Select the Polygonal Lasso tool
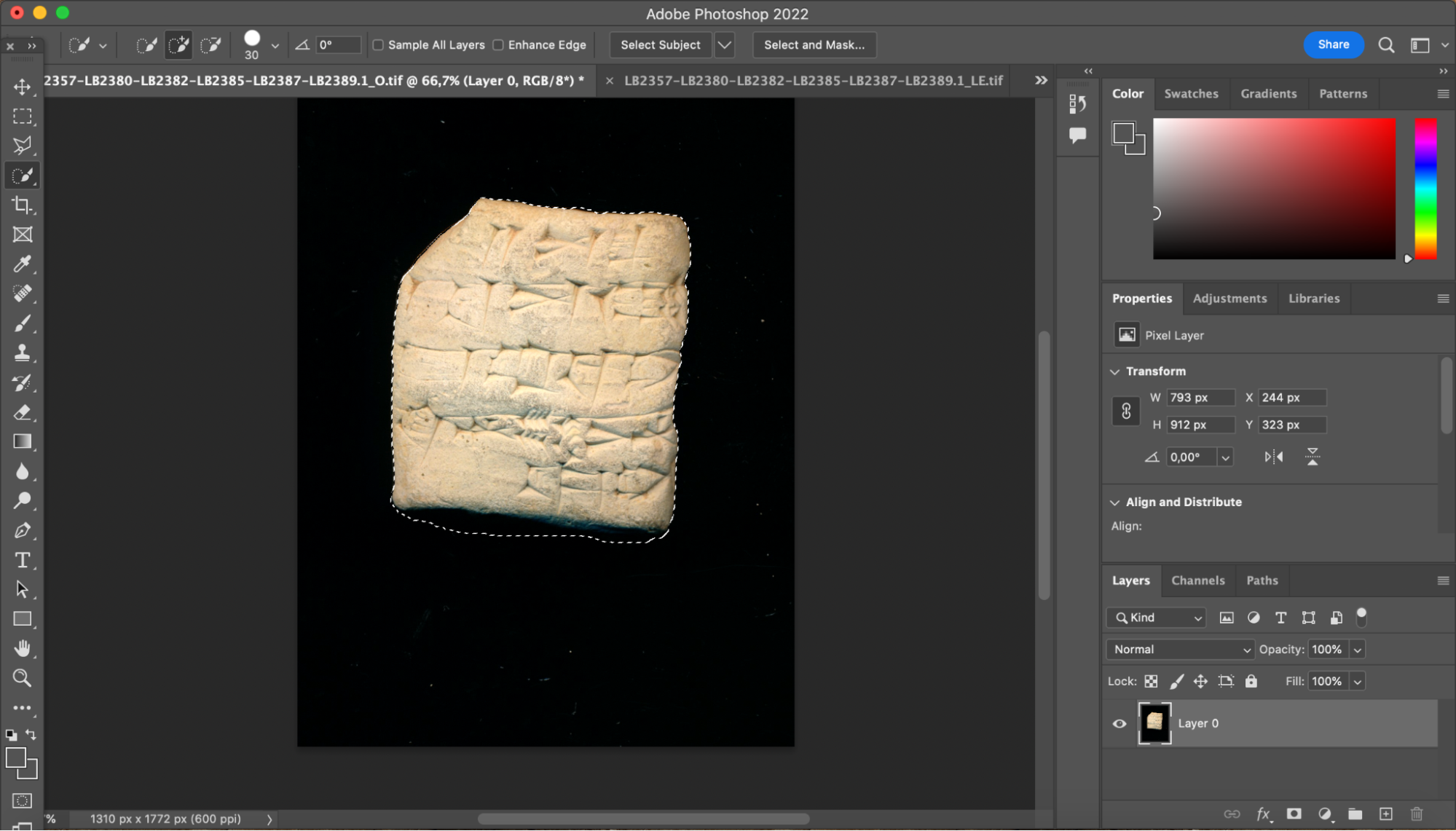 [23, 146]
